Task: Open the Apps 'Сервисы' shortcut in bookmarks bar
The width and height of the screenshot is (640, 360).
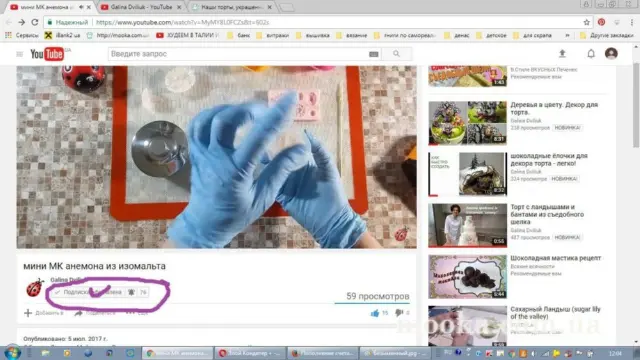Action: click(22, 36)
